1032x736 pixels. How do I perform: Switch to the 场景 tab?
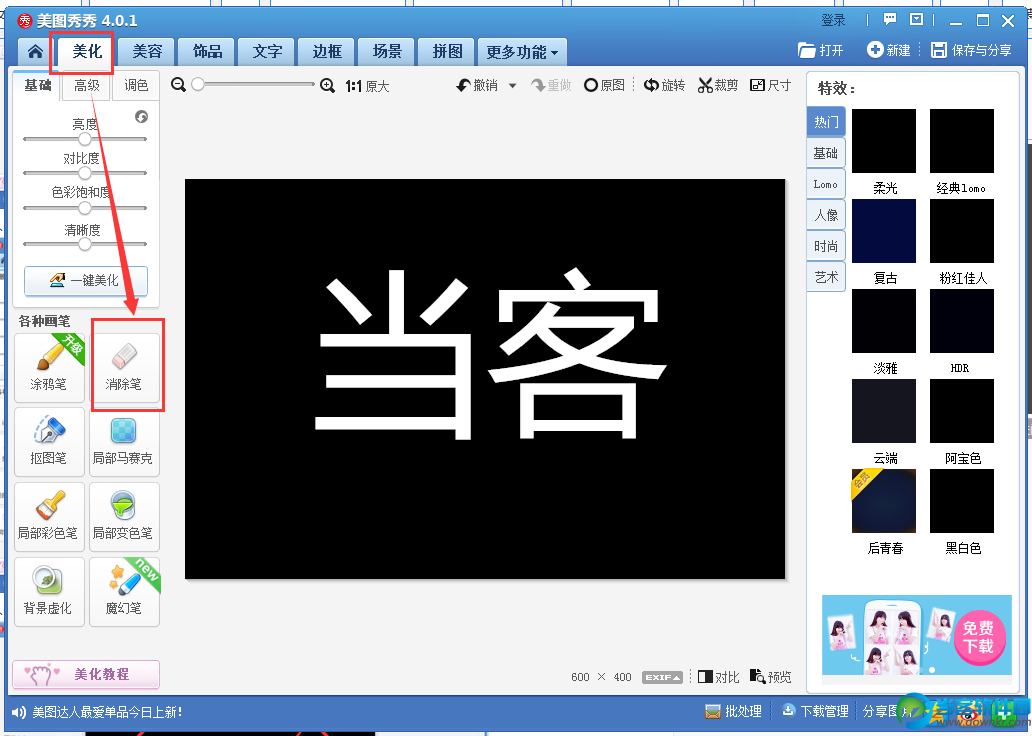[x=387, y=51]
